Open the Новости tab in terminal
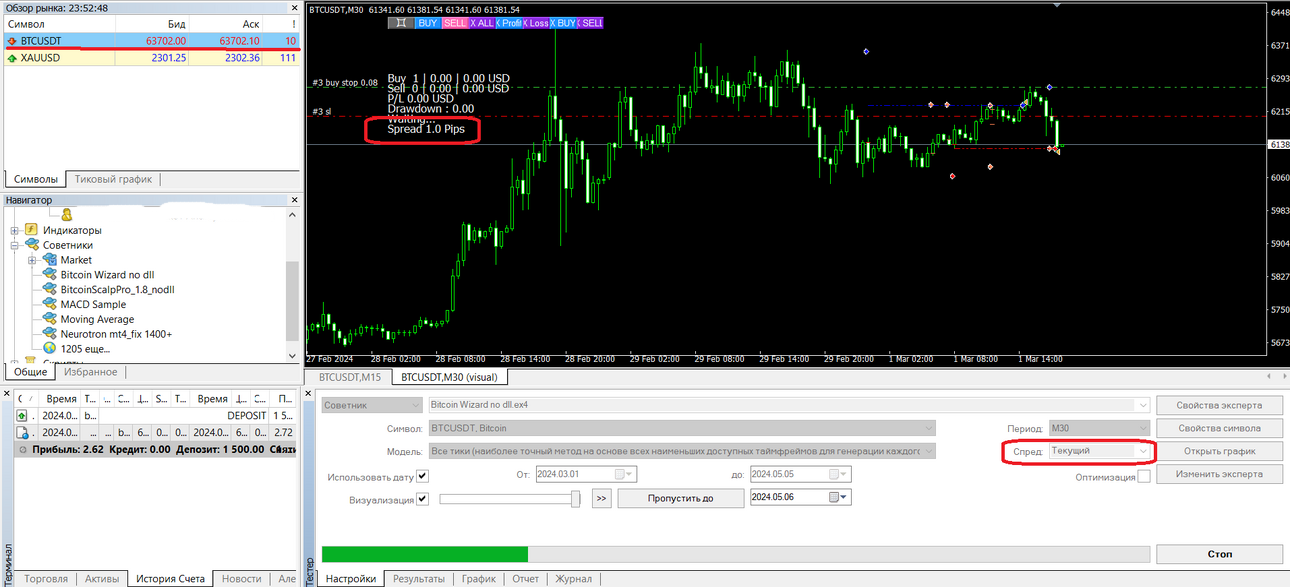Screen dimensions: 1290x587 click(241, 578)
